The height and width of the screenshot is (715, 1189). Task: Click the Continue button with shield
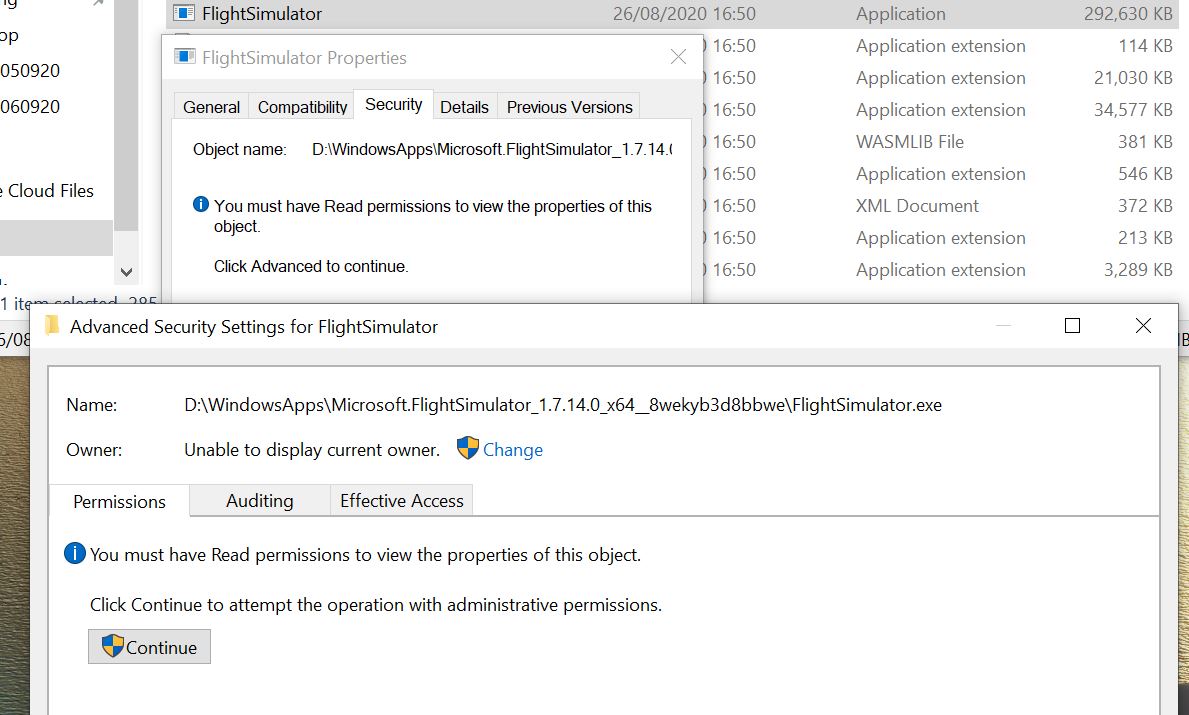149,647
